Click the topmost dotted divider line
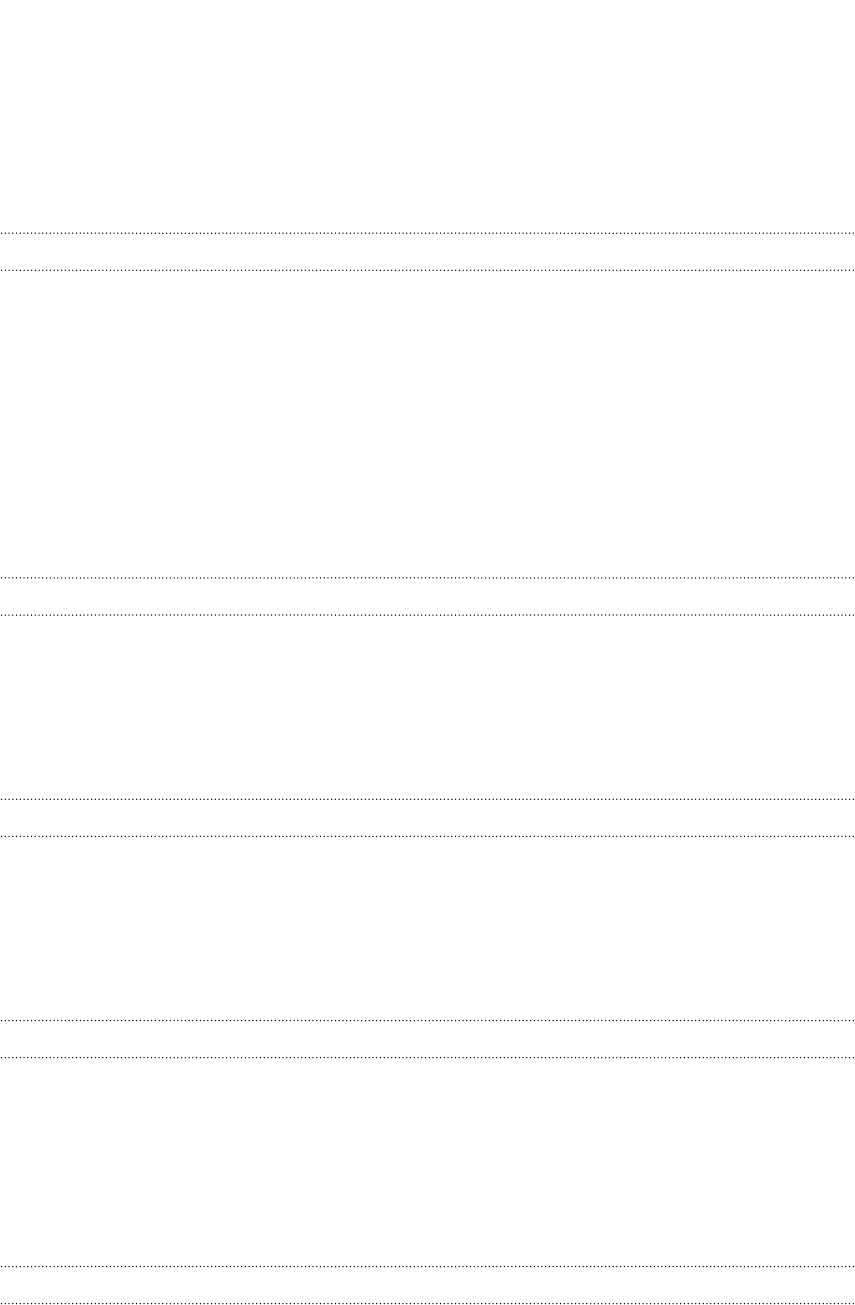855x1305 pixels. click(x=427, y=233)
